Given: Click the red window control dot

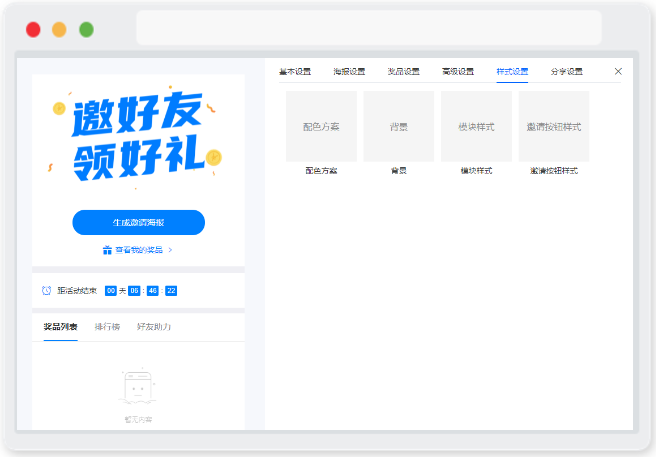Looking at the screenshot, I should point(33,30).
